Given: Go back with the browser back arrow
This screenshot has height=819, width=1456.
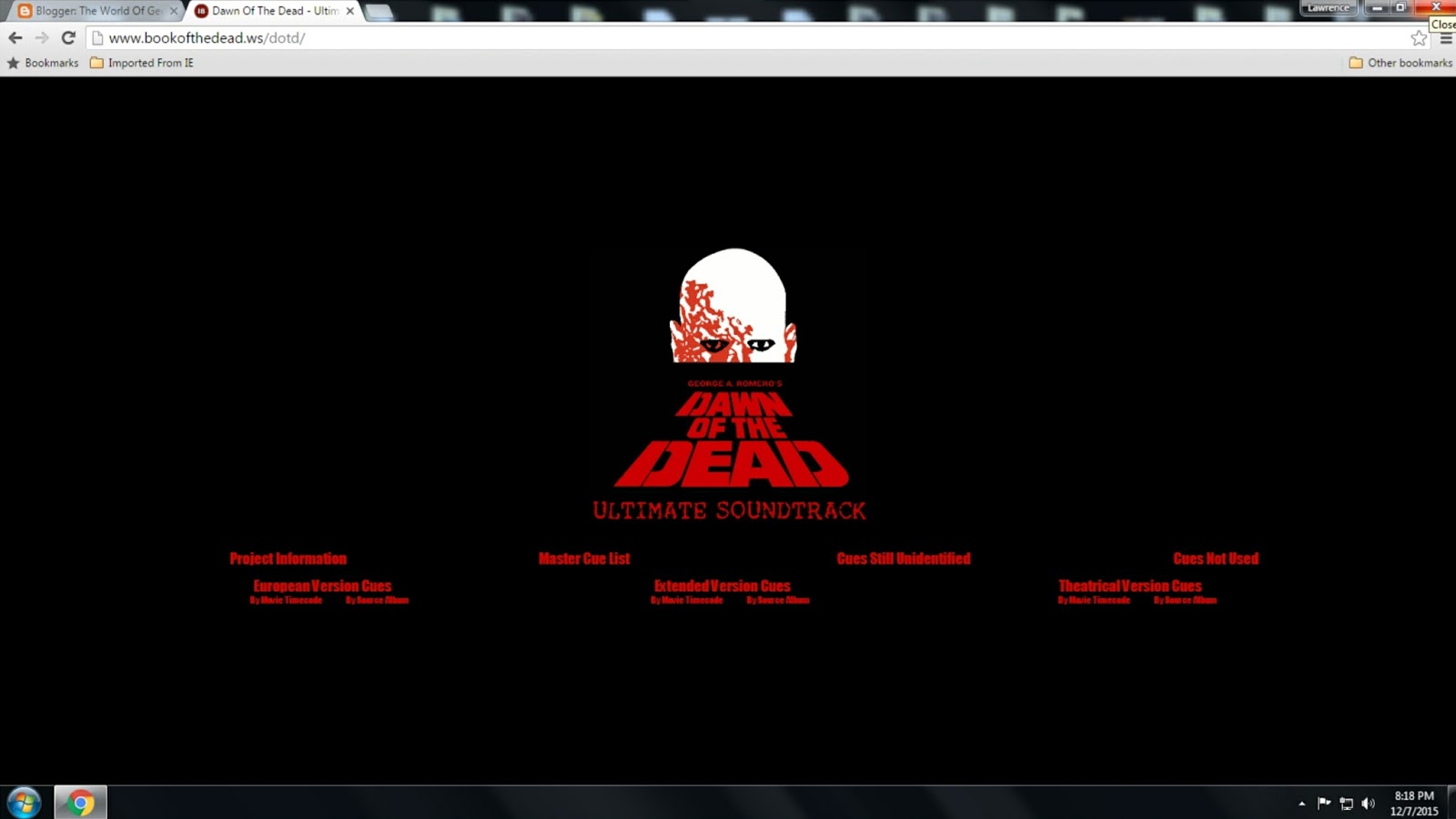Looking at the screenshot, I should (x=15, y=37).
